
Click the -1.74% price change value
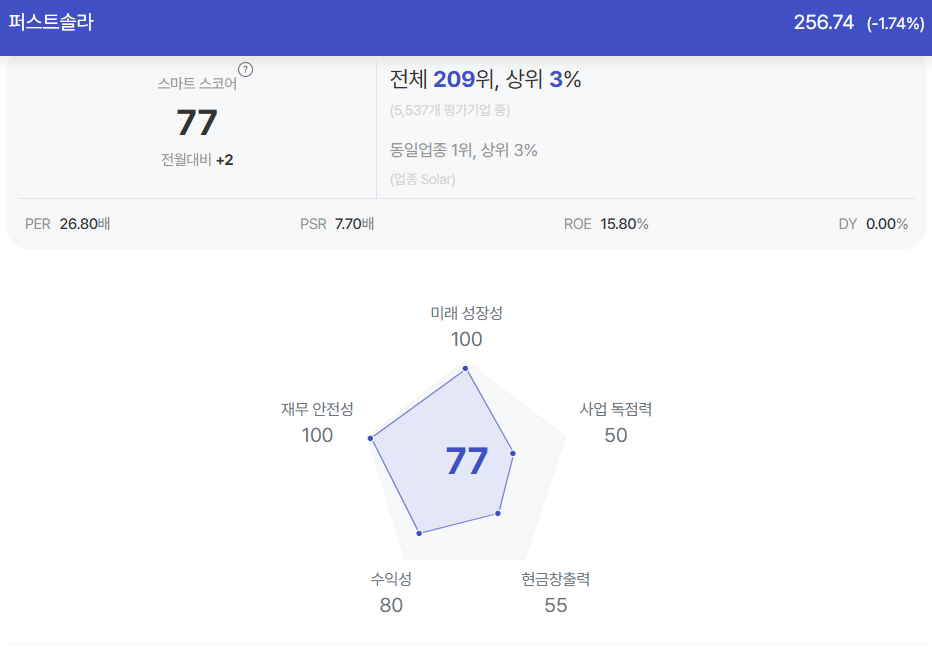tap(895, 23)
